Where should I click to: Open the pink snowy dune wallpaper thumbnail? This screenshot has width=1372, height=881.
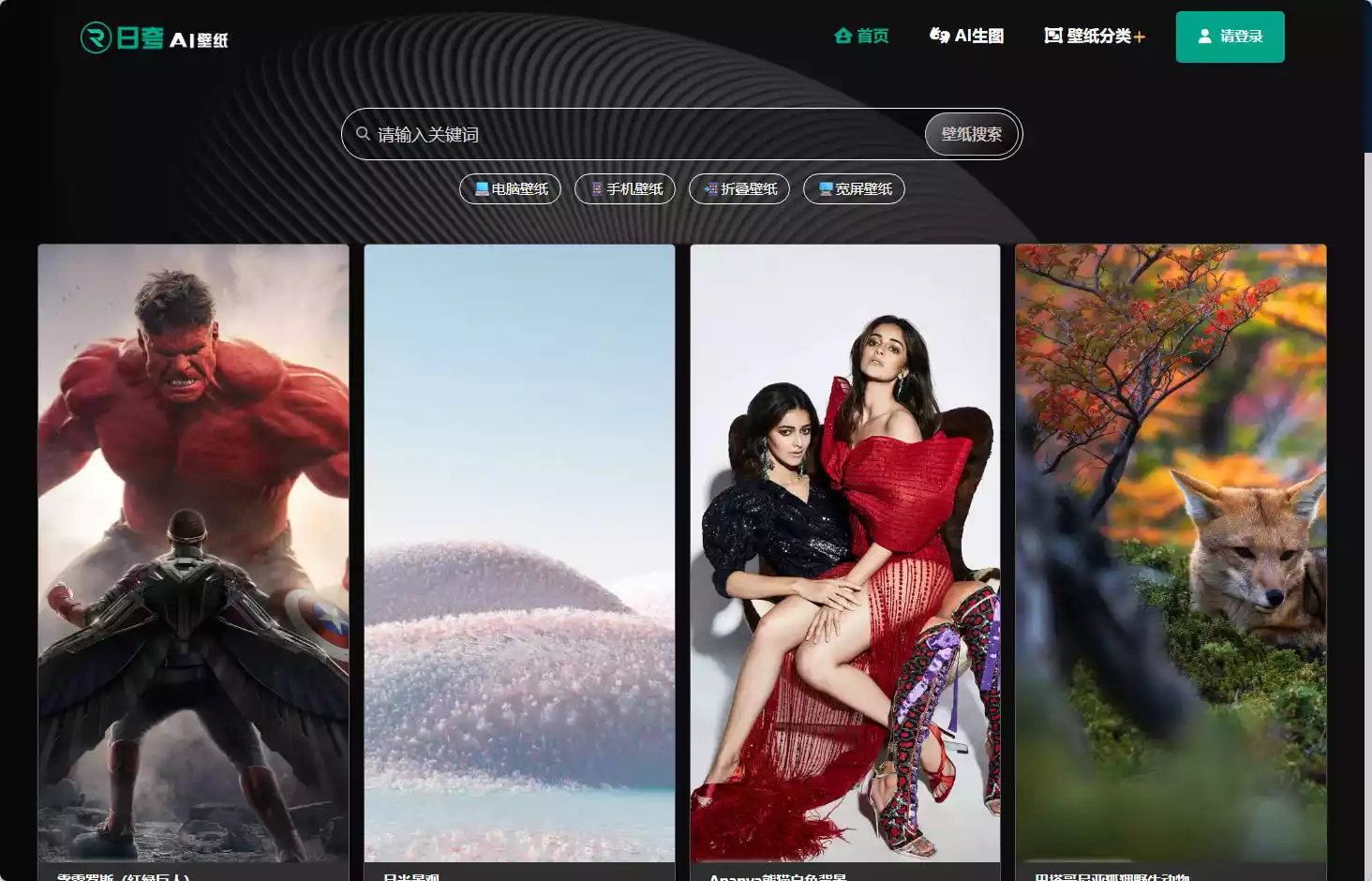tap(519, 553)
